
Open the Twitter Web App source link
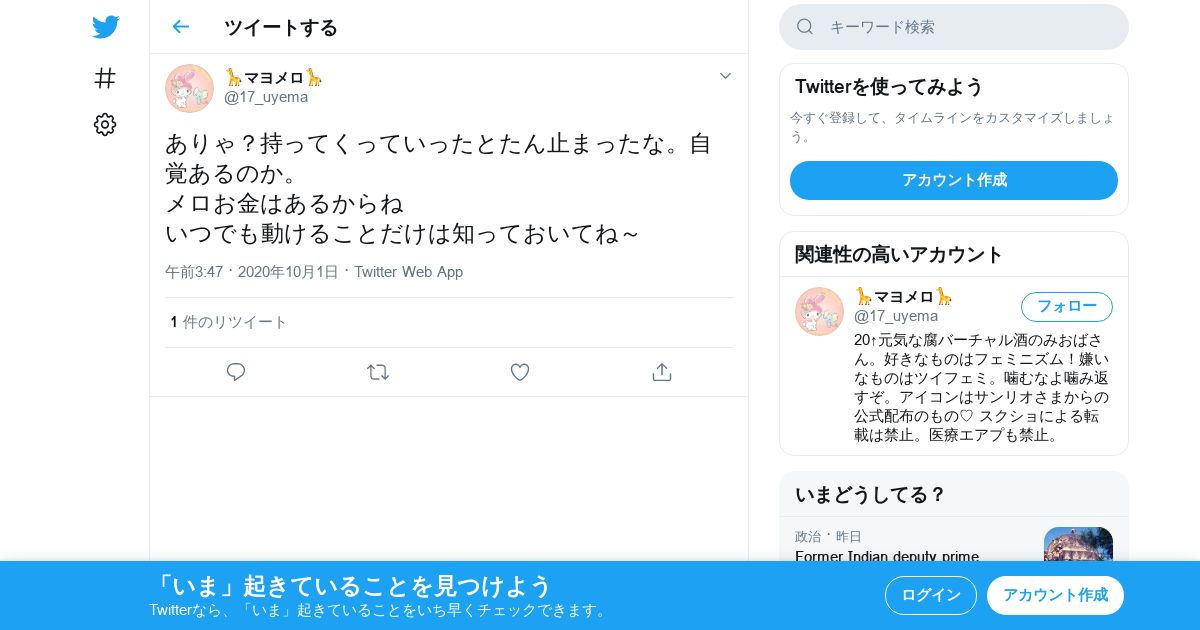[408, 272]
